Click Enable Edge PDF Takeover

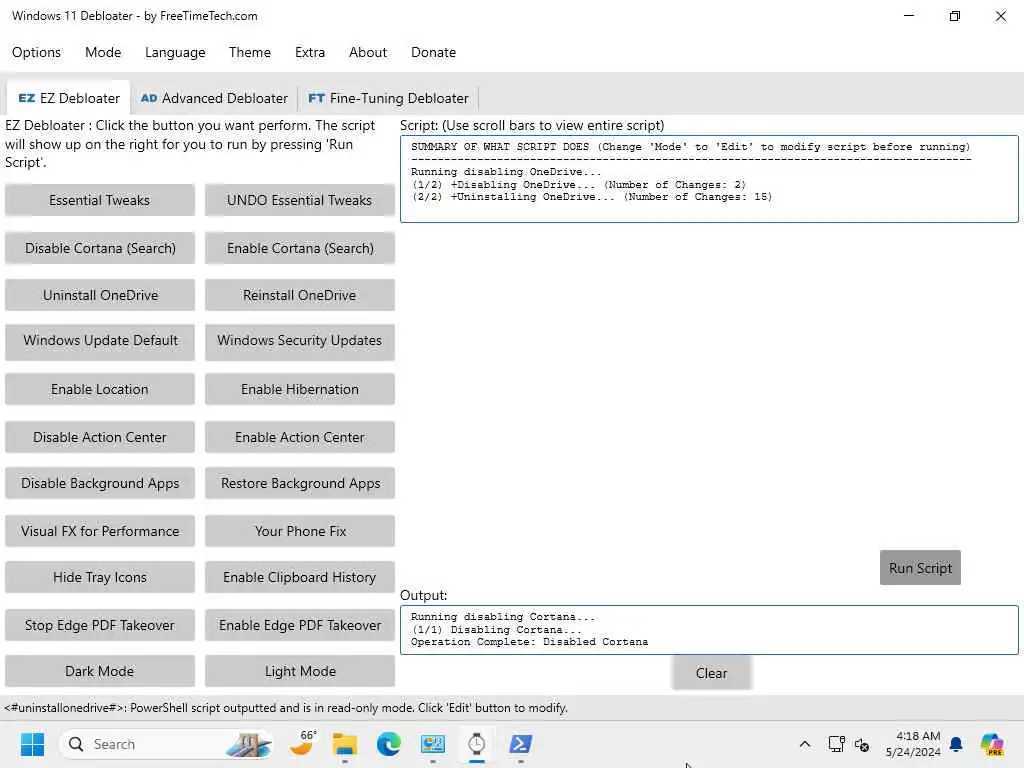click(299, 625)
